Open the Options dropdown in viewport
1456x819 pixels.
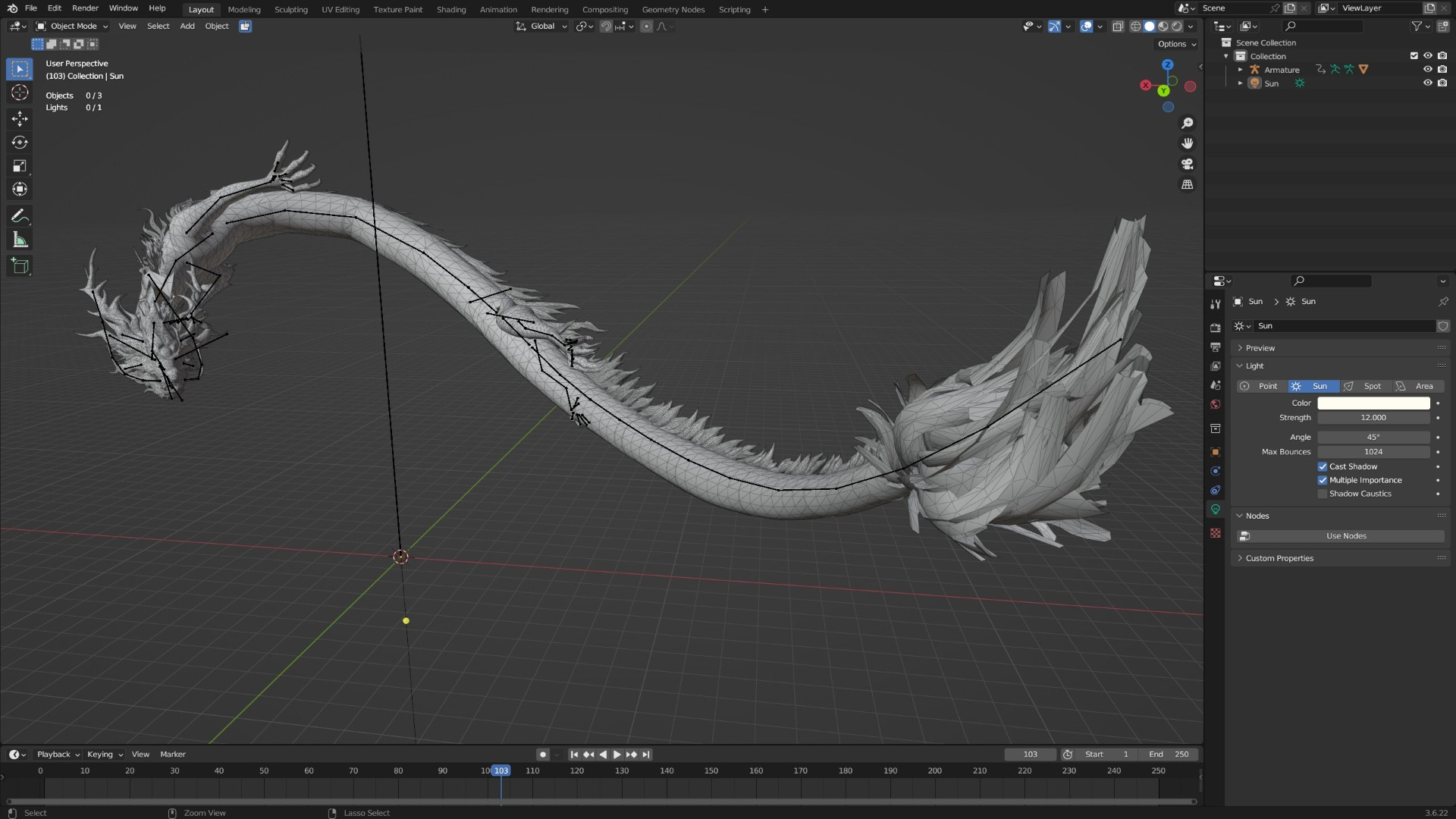1176,44
